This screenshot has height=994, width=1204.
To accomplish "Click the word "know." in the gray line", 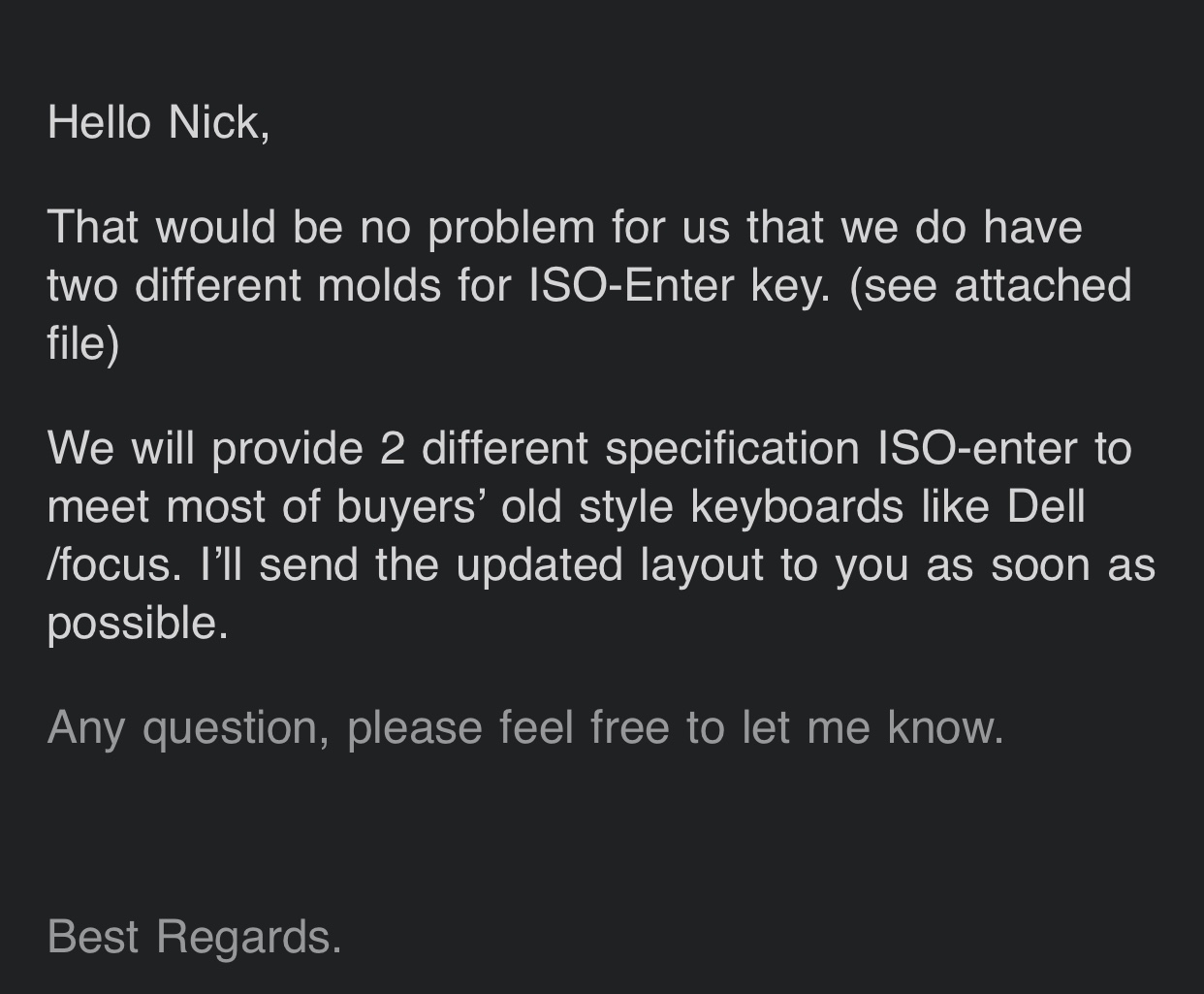I will click(x=945, y=727).
